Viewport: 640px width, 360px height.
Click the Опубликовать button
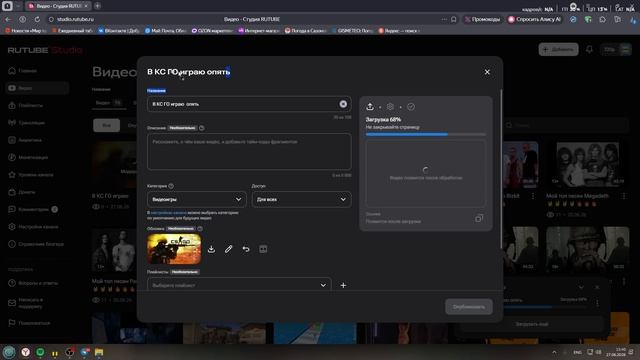469,307
